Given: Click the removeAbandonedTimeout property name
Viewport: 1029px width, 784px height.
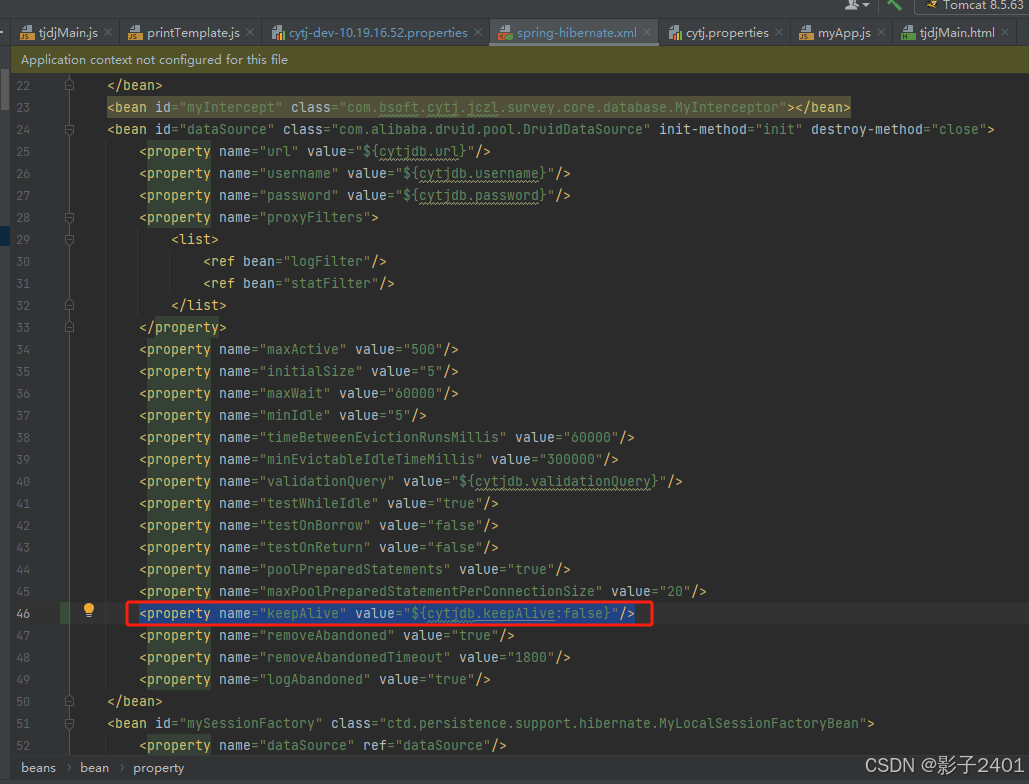Looking at the screenshot, I should (354, 657).
